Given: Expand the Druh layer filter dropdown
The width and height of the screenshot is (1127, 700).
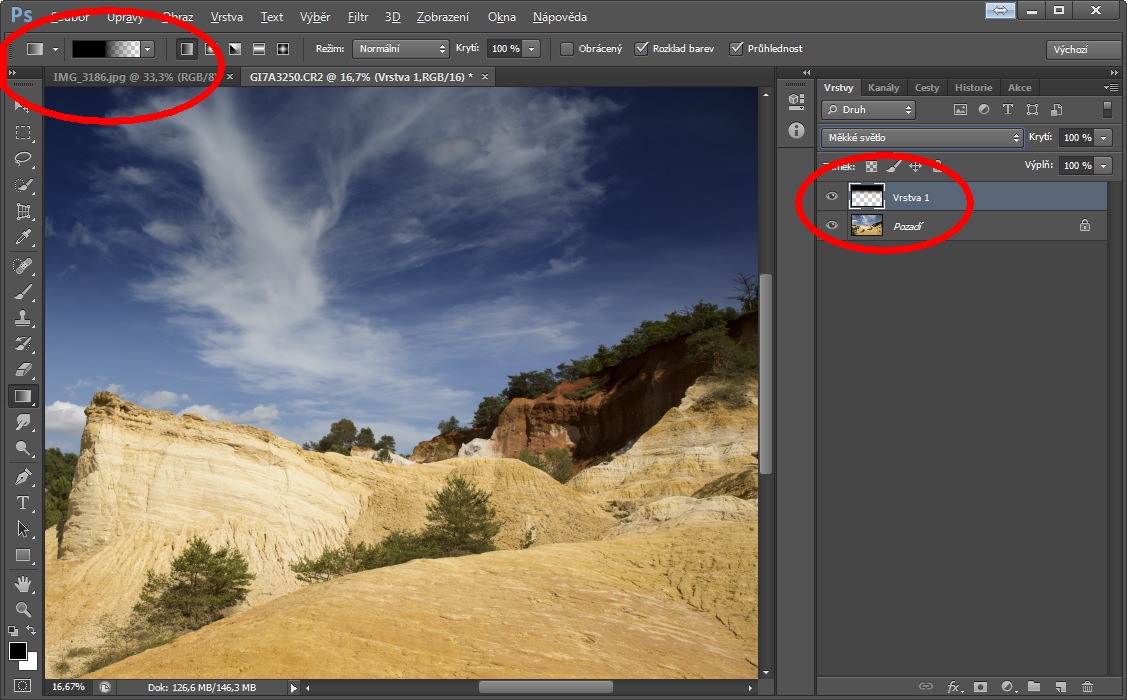Looking at the screenshot, I should tap(868, 110).
